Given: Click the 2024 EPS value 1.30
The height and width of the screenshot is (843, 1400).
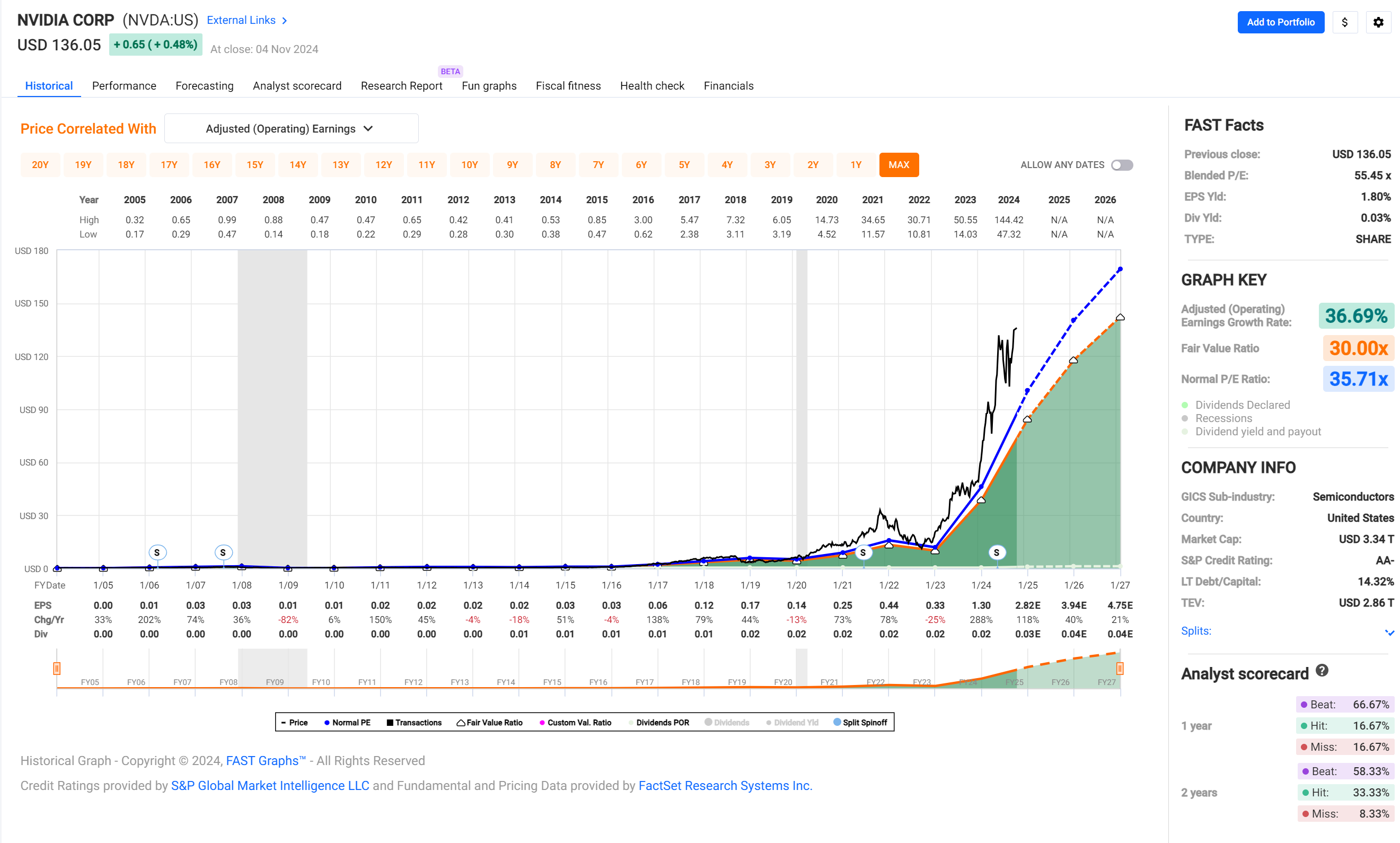Looking at the screenshot, I should pos(981,605).
